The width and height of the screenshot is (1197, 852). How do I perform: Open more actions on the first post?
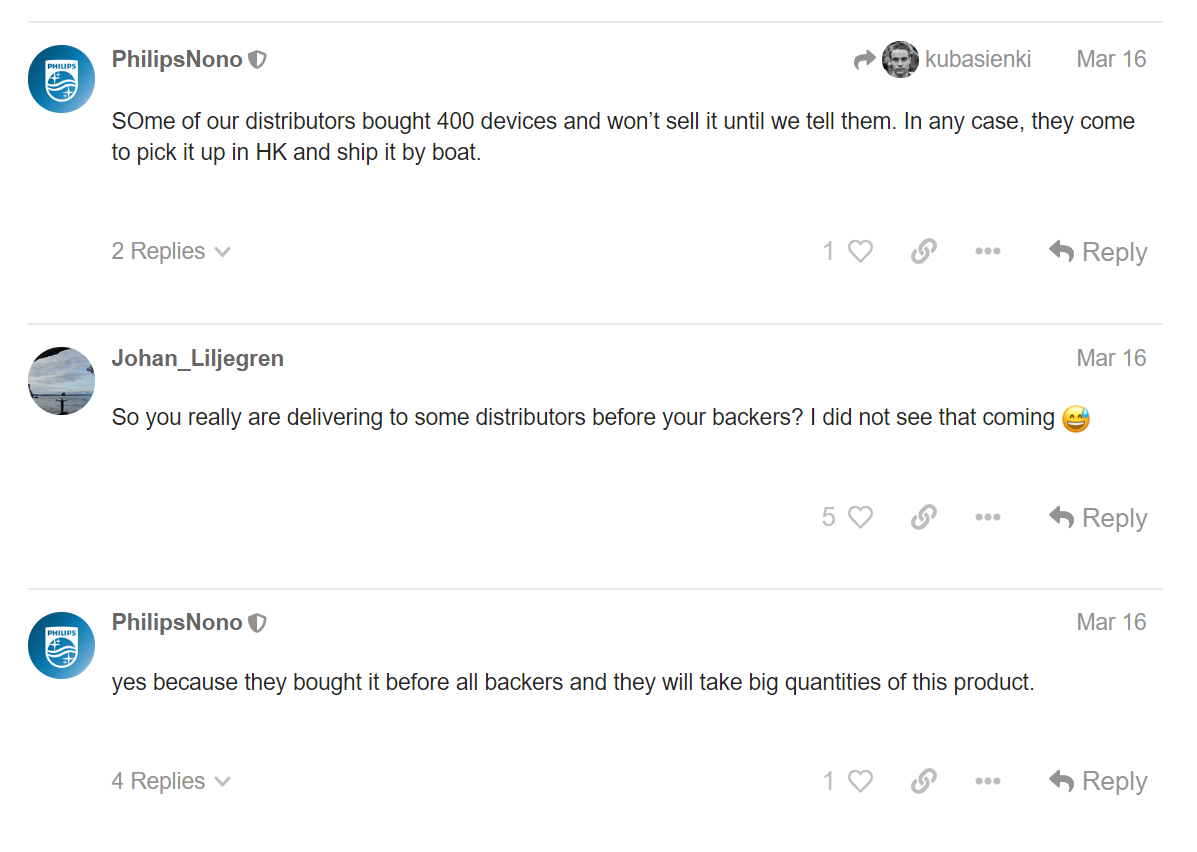(x=988, y=251)
